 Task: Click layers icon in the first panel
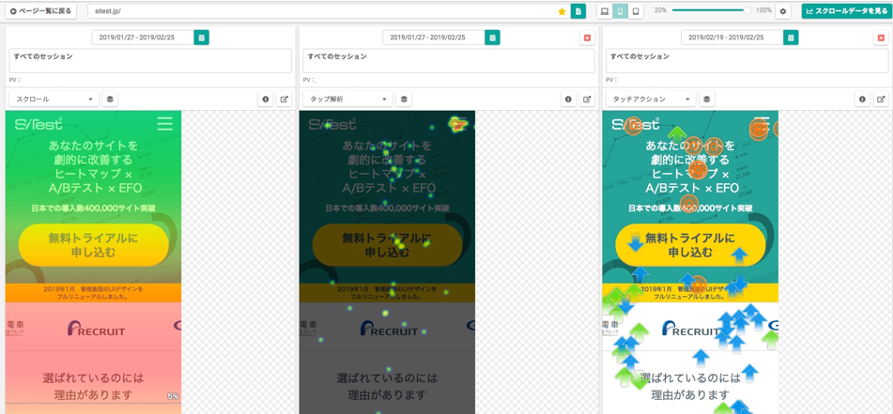pyautogui.click(x=110, y=99)
